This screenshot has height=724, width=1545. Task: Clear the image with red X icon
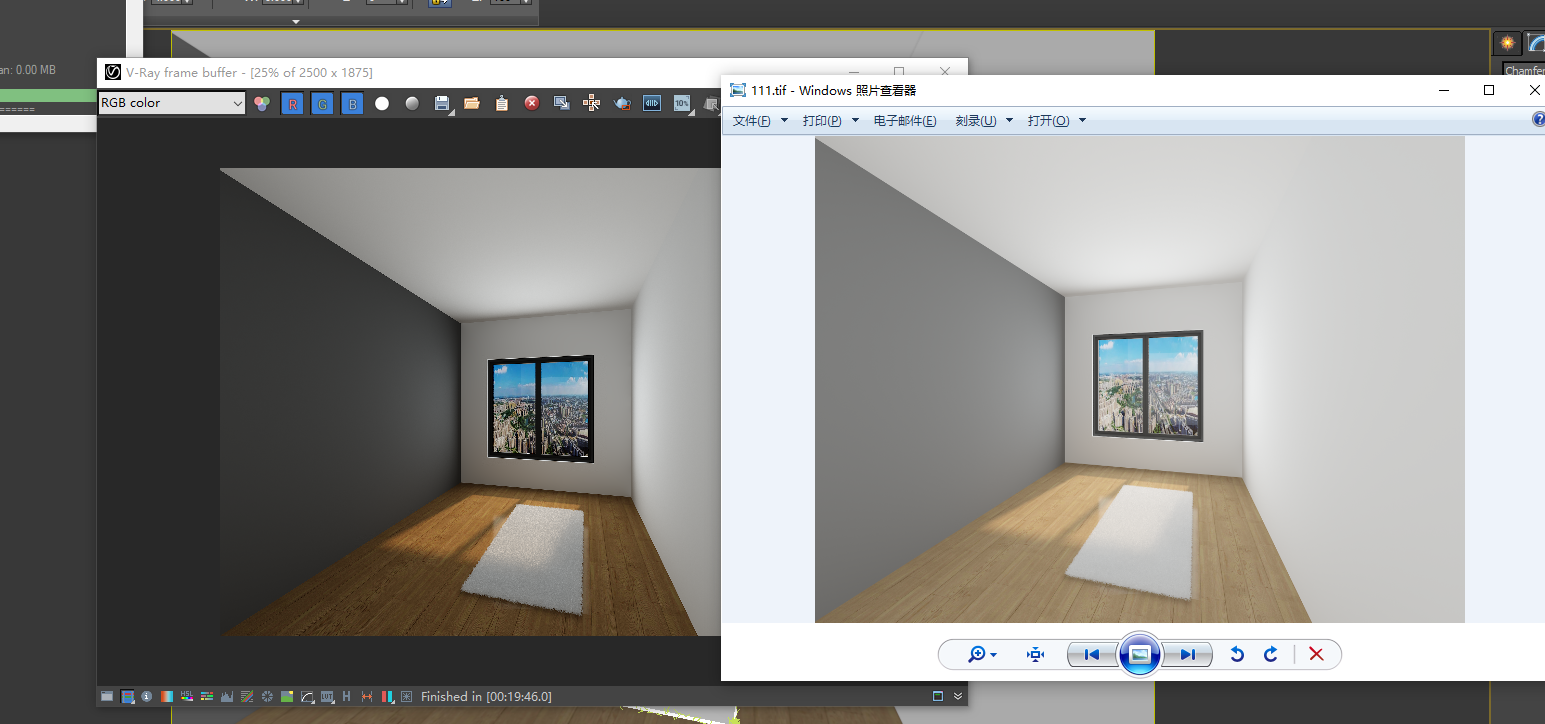pos(532,103)
